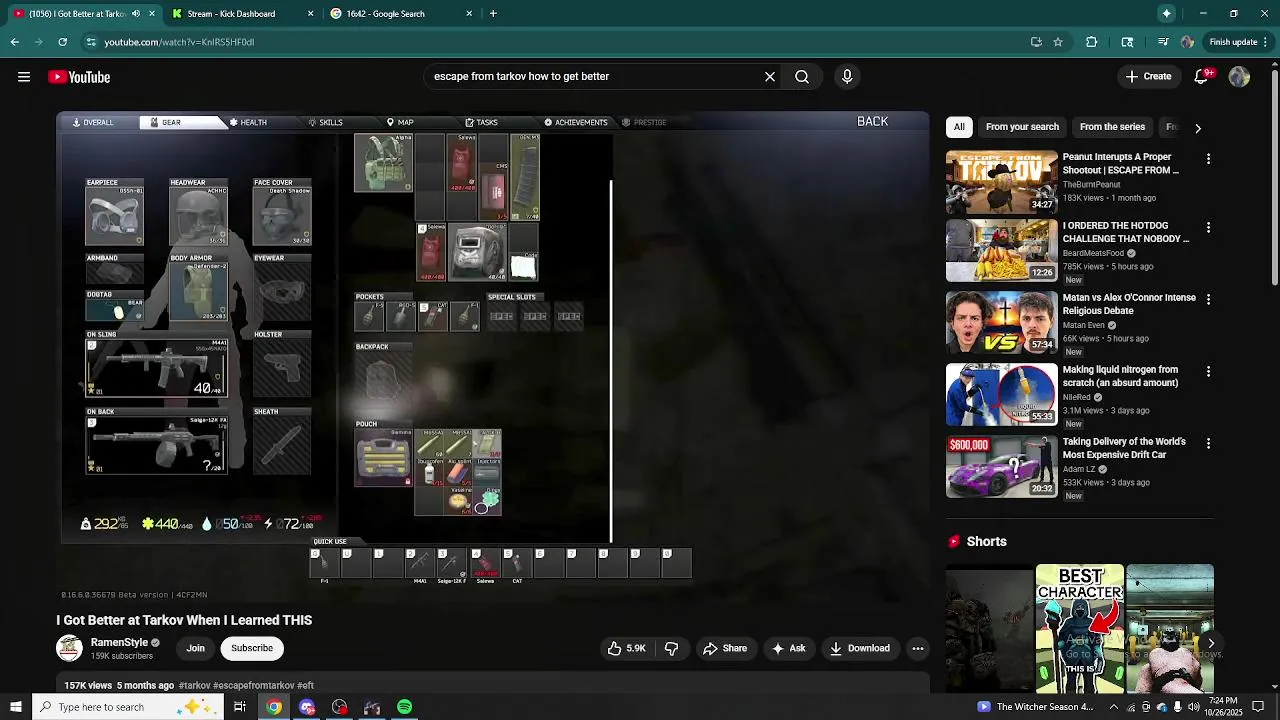Click the Windows taskbar search box

coord(127,707)
